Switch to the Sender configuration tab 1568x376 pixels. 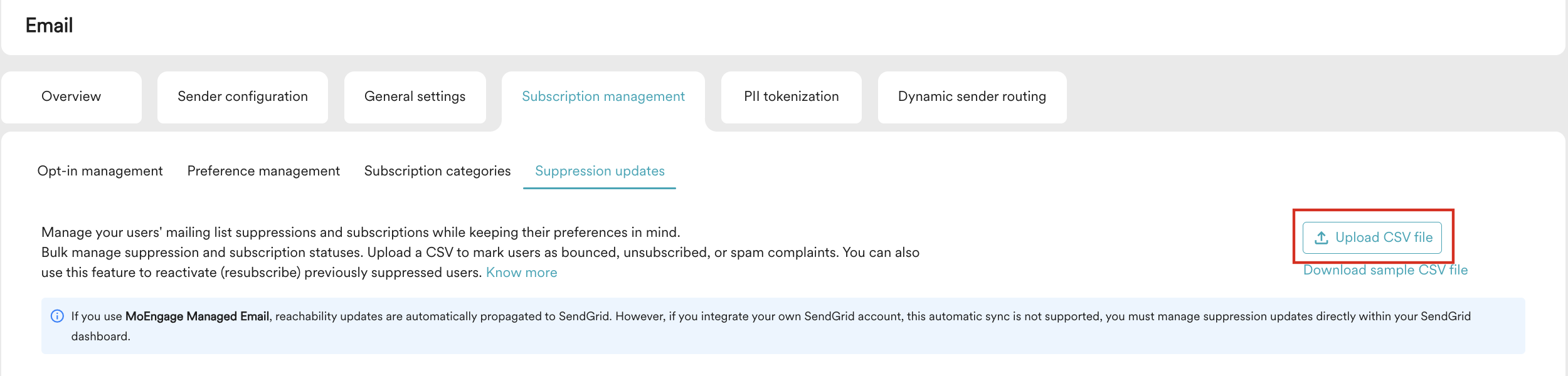[x=243, y=97]
